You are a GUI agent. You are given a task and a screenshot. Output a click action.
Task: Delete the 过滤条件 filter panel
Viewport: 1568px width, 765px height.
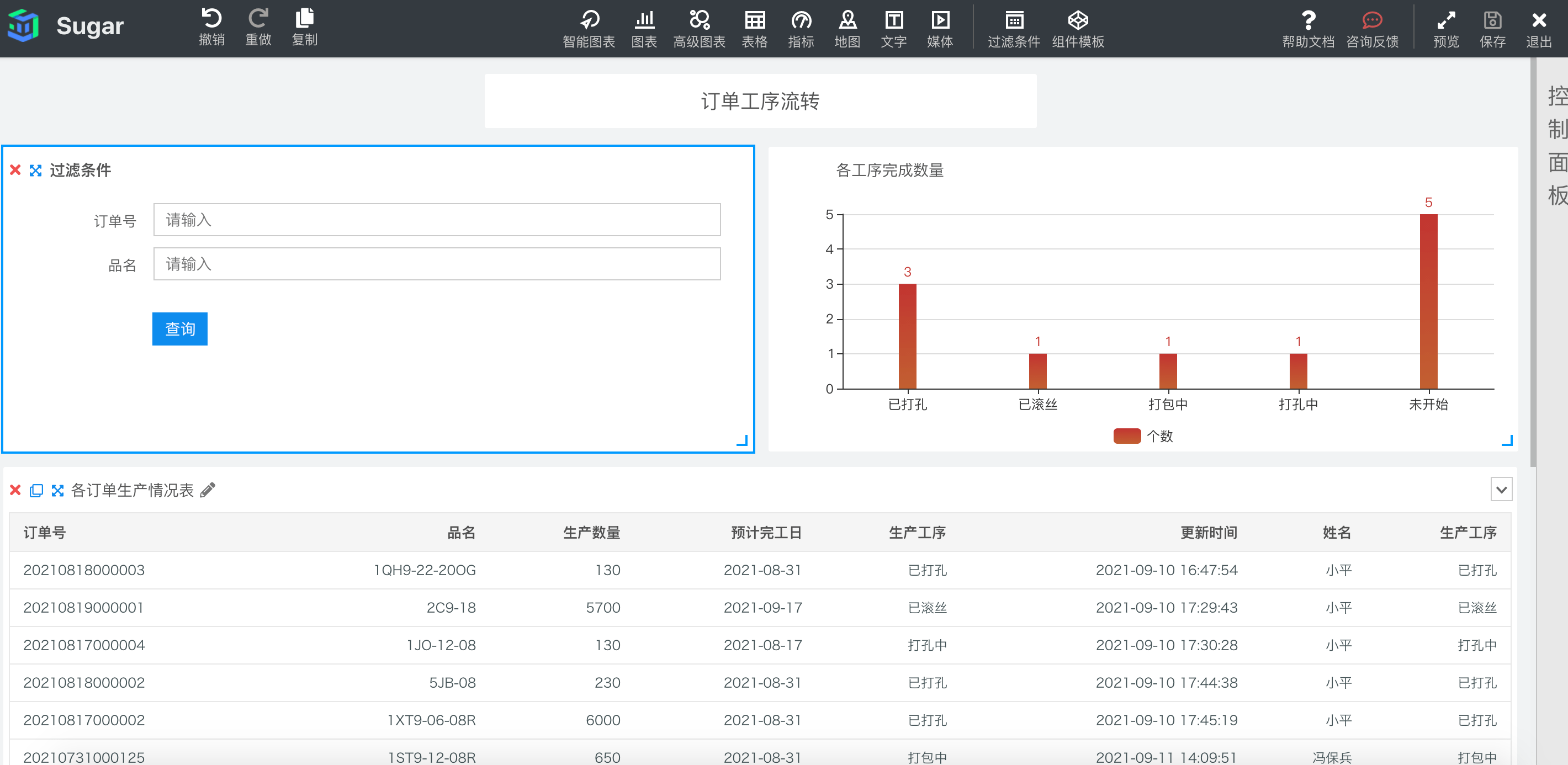16,170
